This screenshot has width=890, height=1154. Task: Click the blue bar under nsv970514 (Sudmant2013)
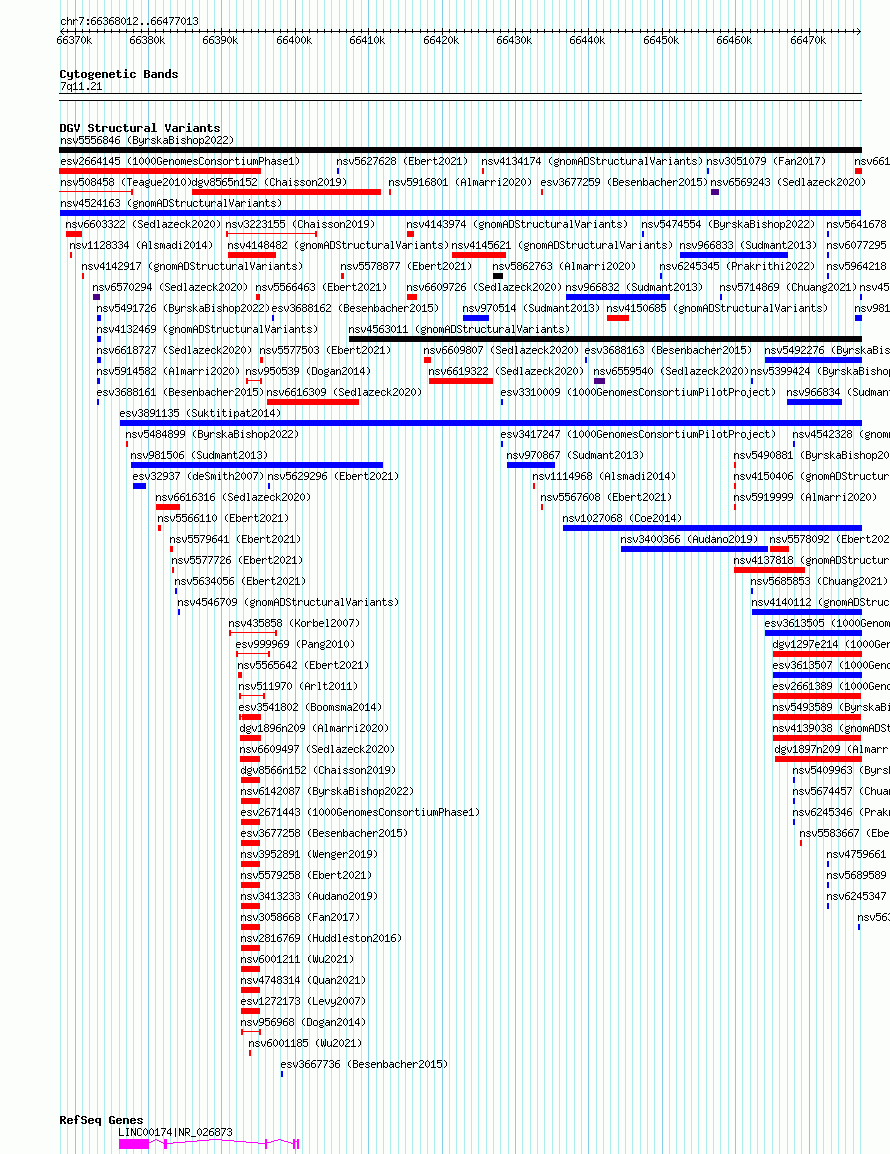point(476,318)
